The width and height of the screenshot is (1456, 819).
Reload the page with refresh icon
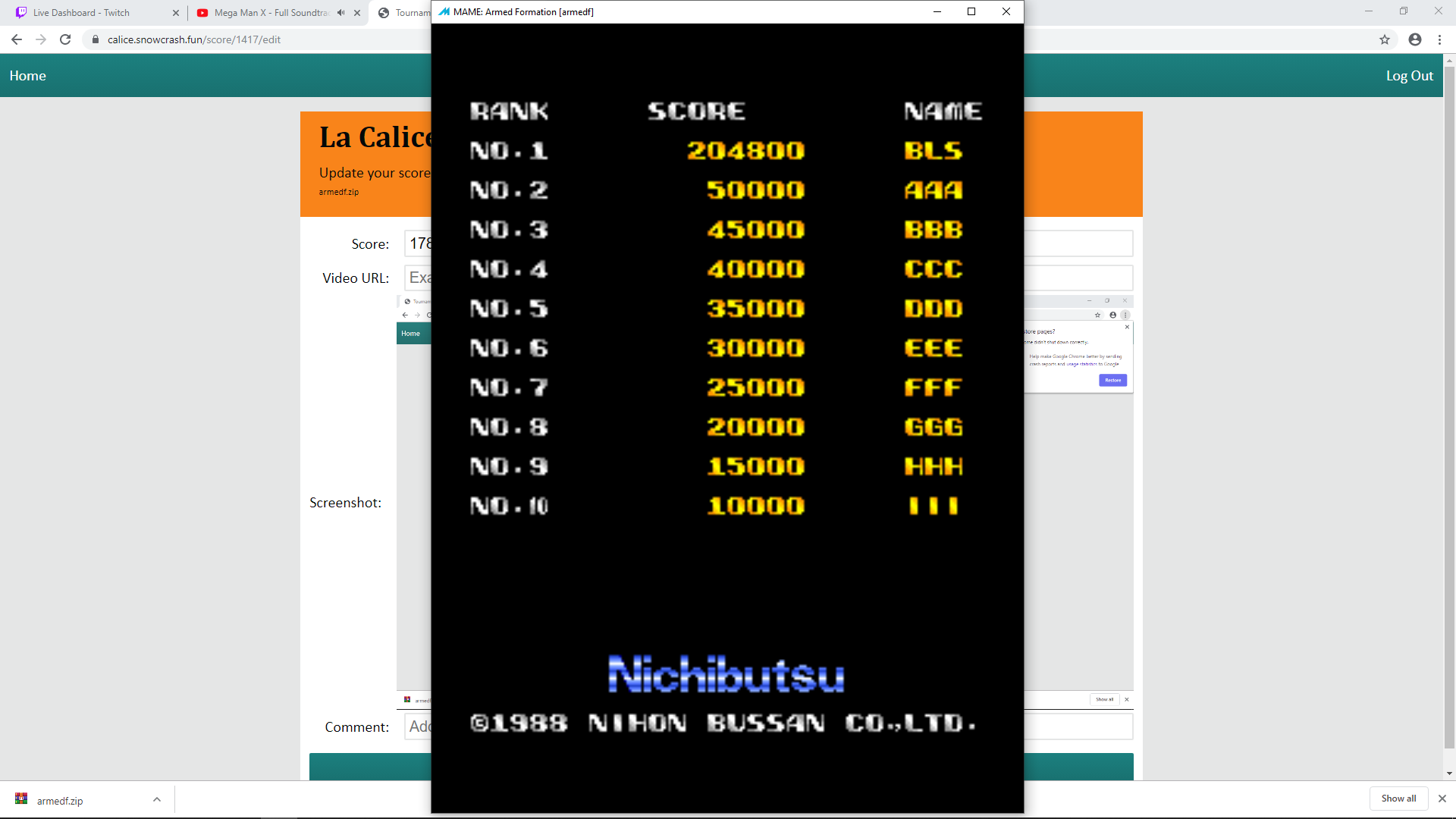65,39
